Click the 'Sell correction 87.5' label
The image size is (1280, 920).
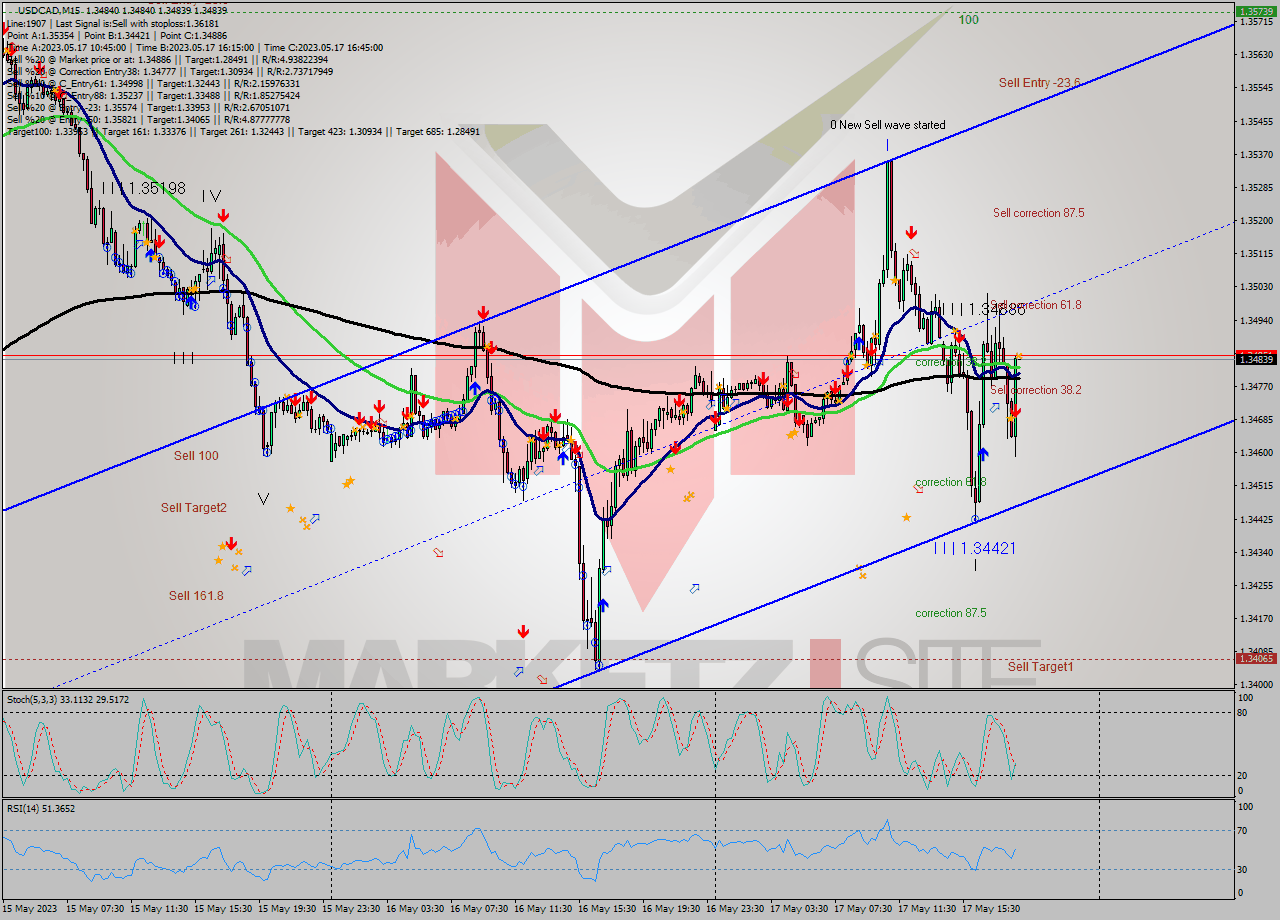click(x=1038, y=213)
